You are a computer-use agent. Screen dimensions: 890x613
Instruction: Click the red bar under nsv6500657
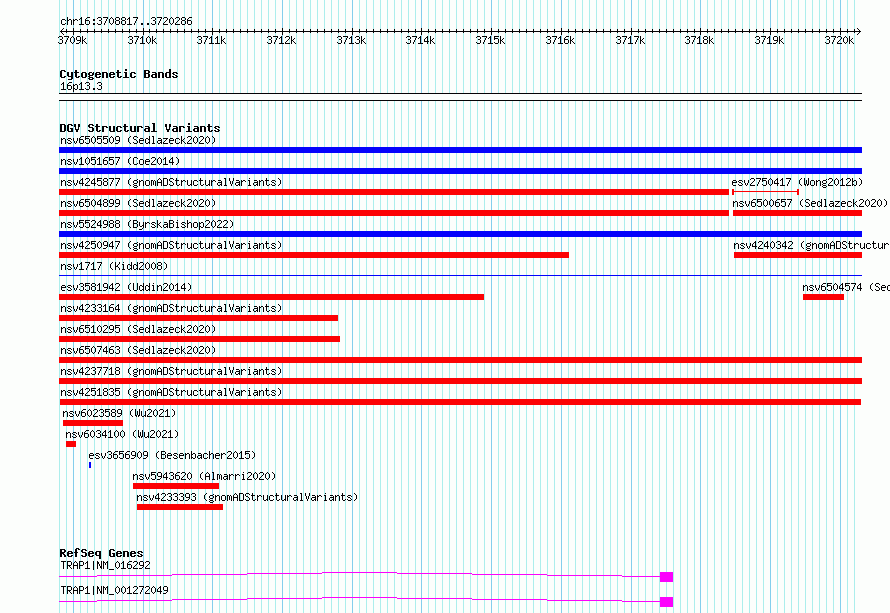[797, 213]
